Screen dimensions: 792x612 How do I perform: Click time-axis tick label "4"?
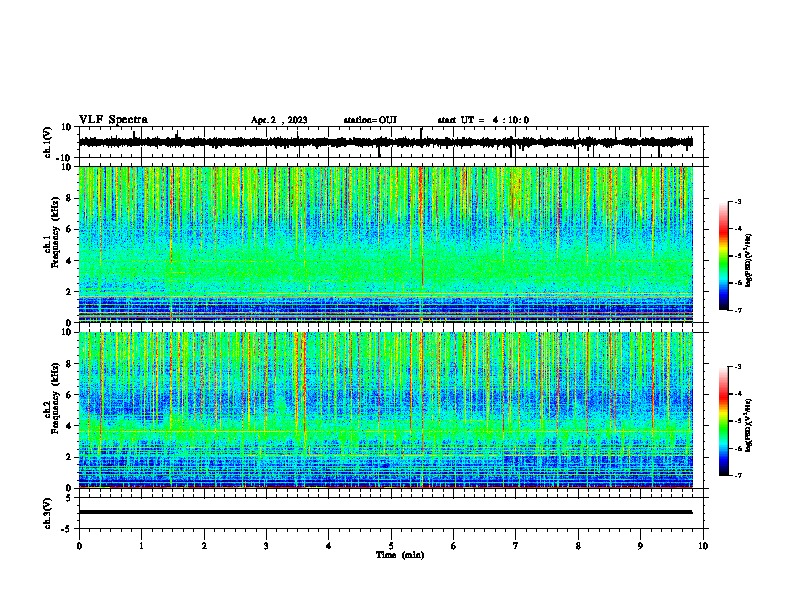pyautogui.click(x=329, y=546)
